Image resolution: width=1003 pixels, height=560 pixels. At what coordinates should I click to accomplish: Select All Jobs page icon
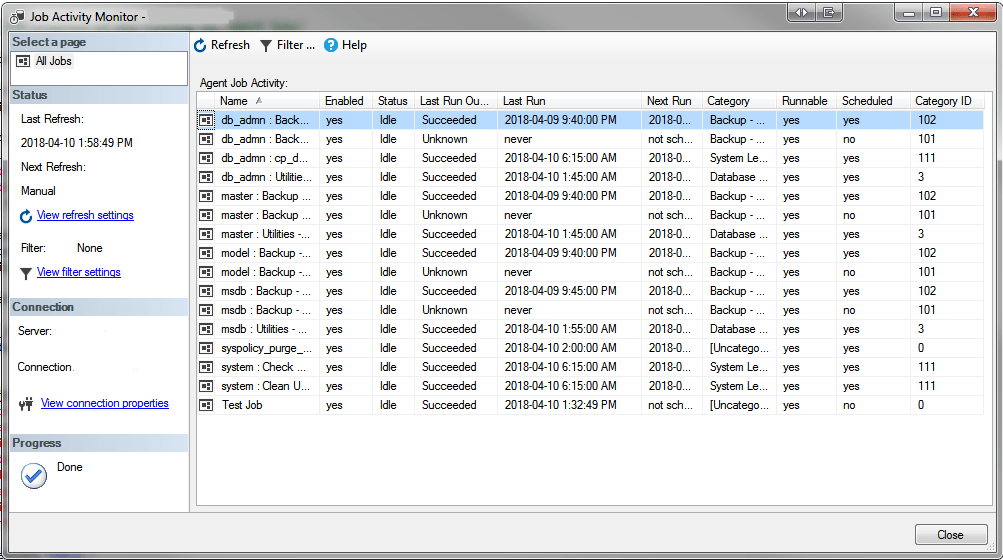pyautogui.click(x=23, y=61)
